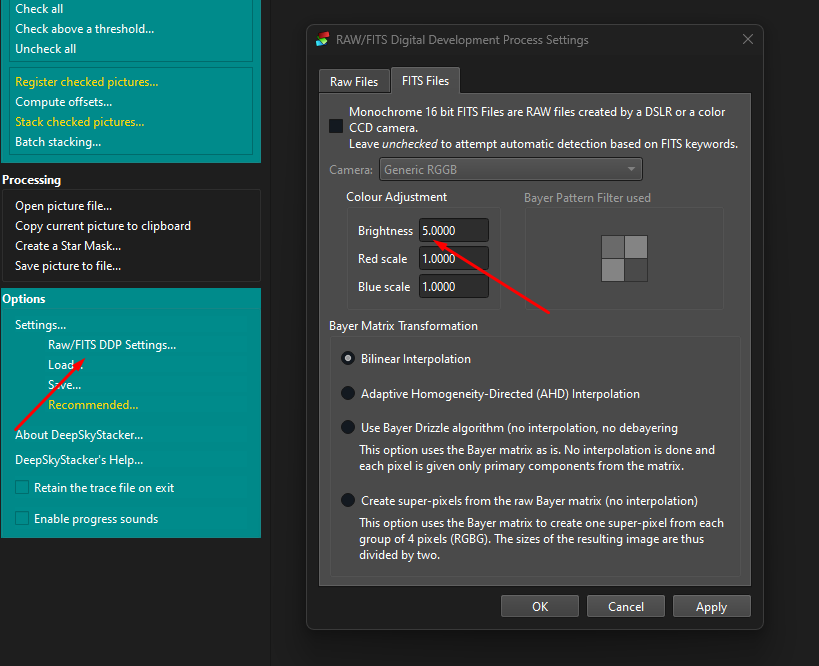Open the Camera Generic RGGB dropdown
The width and height of the screenshot is (819, 666).
(511, 169)
